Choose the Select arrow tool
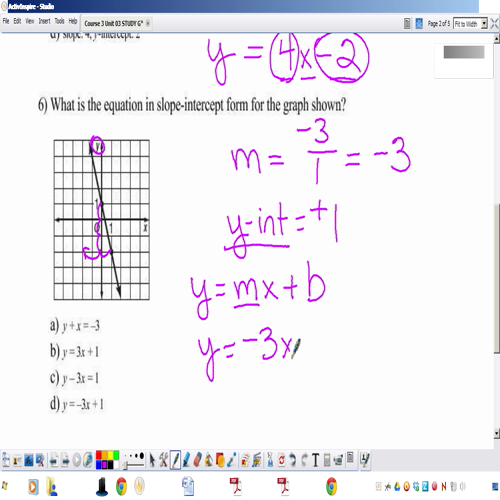Image resolution: width=500 pixels, height=500 pixels. coord(152,460)
